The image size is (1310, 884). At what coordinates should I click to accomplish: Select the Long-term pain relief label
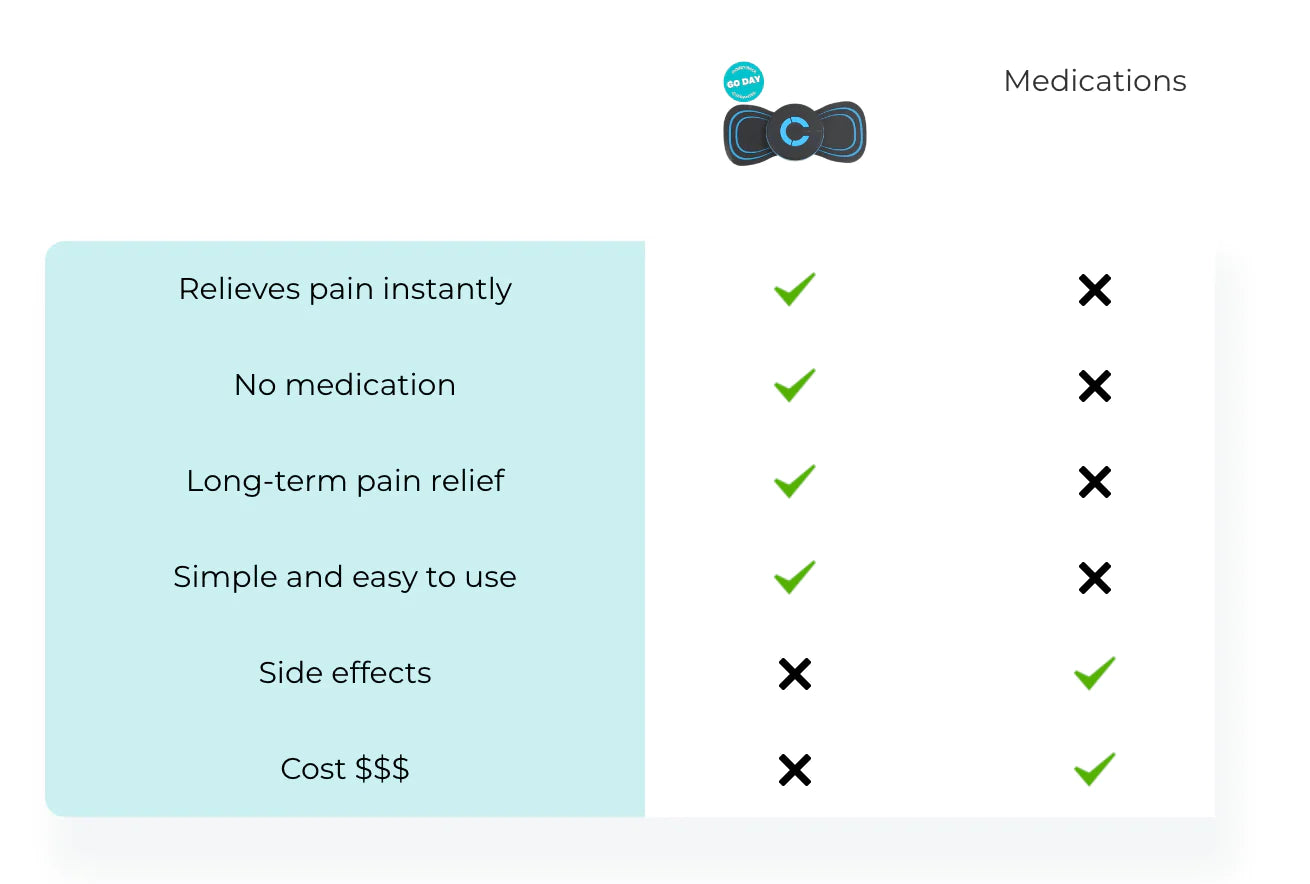(345, 481)
